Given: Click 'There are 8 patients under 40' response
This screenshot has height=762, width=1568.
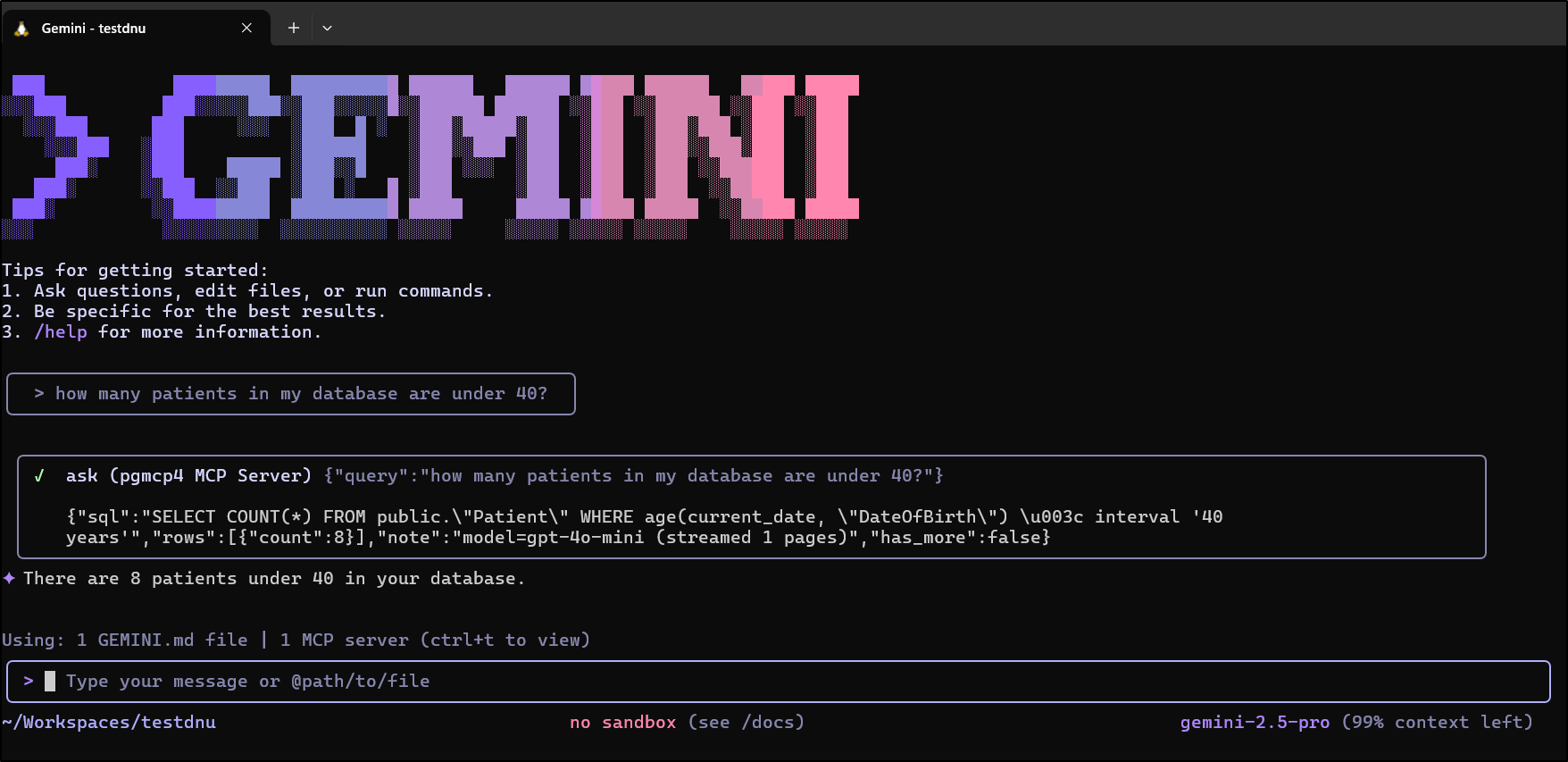Looking at the screenshot, I should click(273, 579).
